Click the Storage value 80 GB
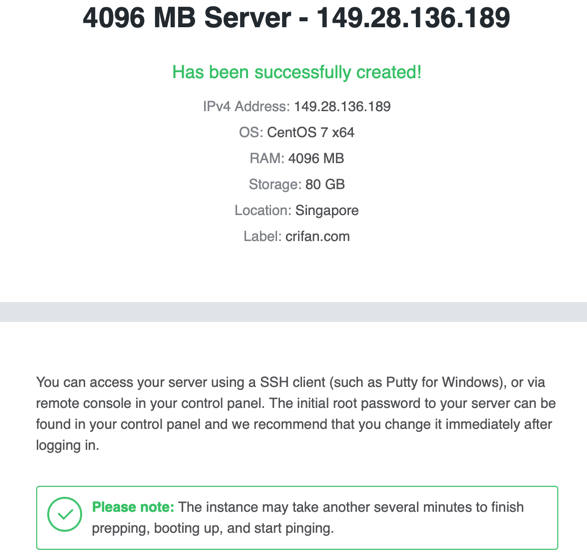 point(325,184)
